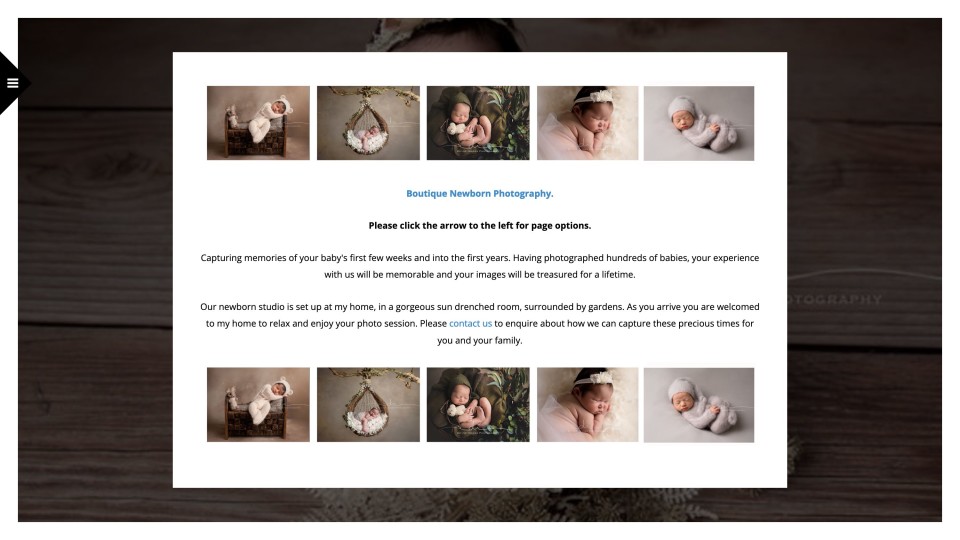Select bottom-row photo of baby with flower headband
This screenshot has width=960, height=540.
coord(588,405)
